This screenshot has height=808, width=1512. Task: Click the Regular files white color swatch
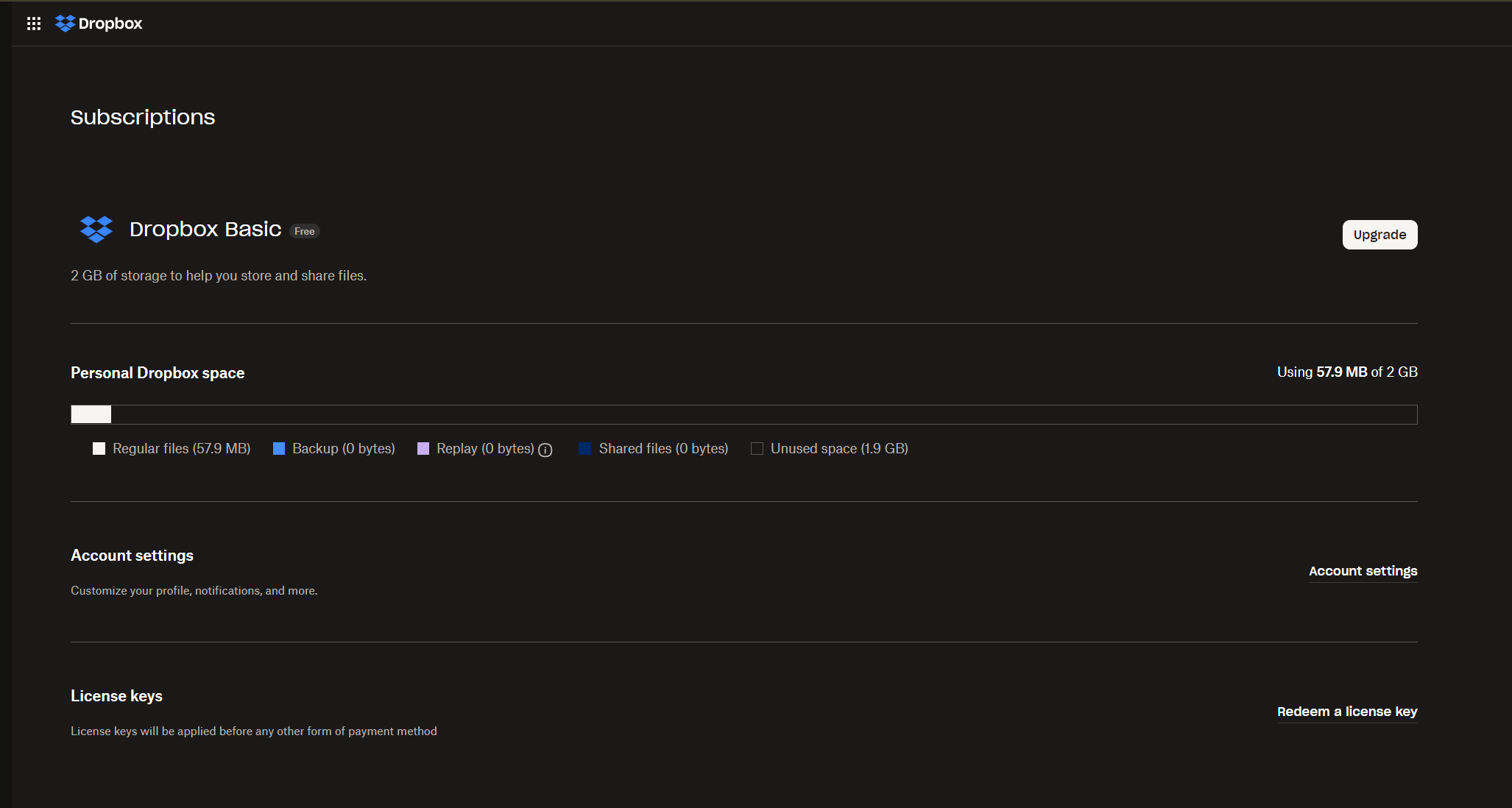click(x=99, y=449)
